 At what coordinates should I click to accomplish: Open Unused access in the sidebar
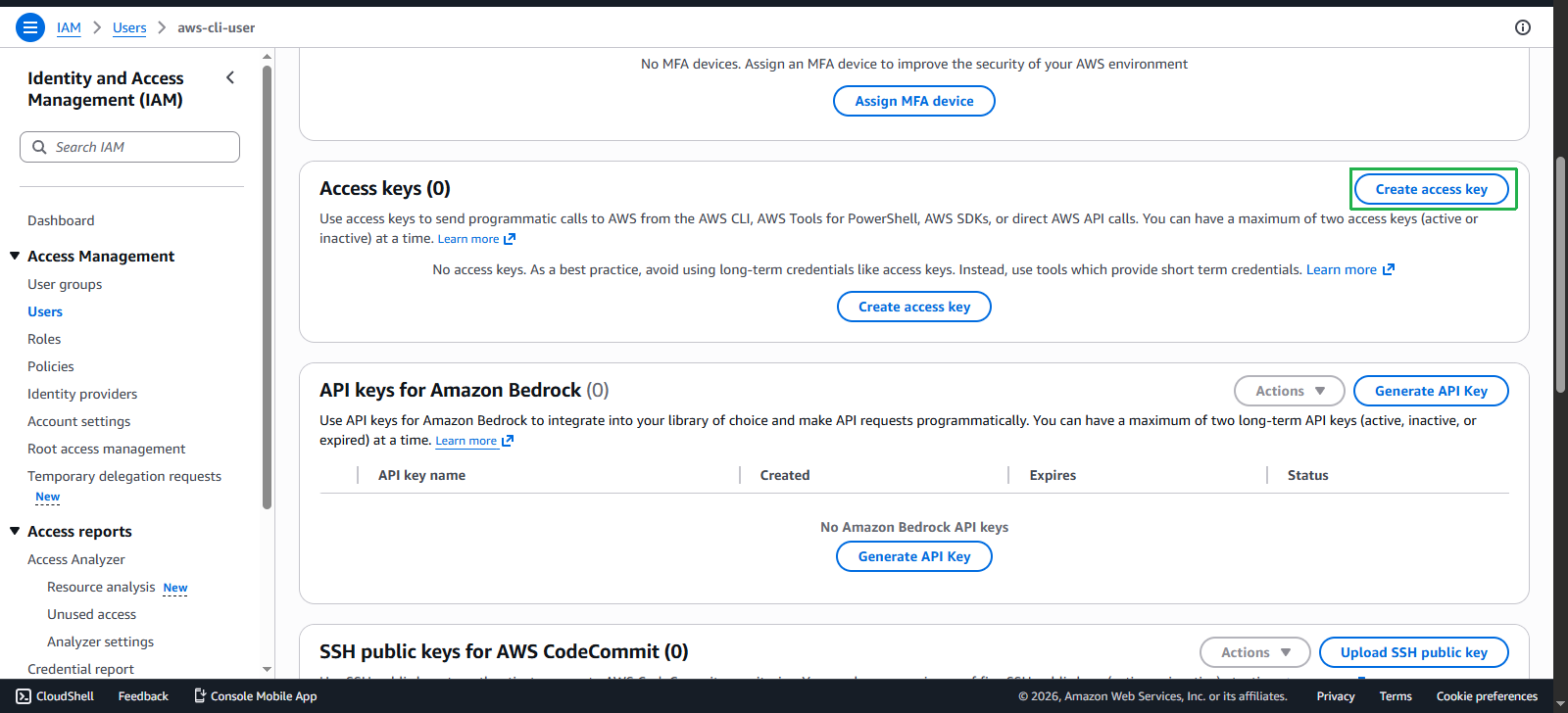coord(92,614)
